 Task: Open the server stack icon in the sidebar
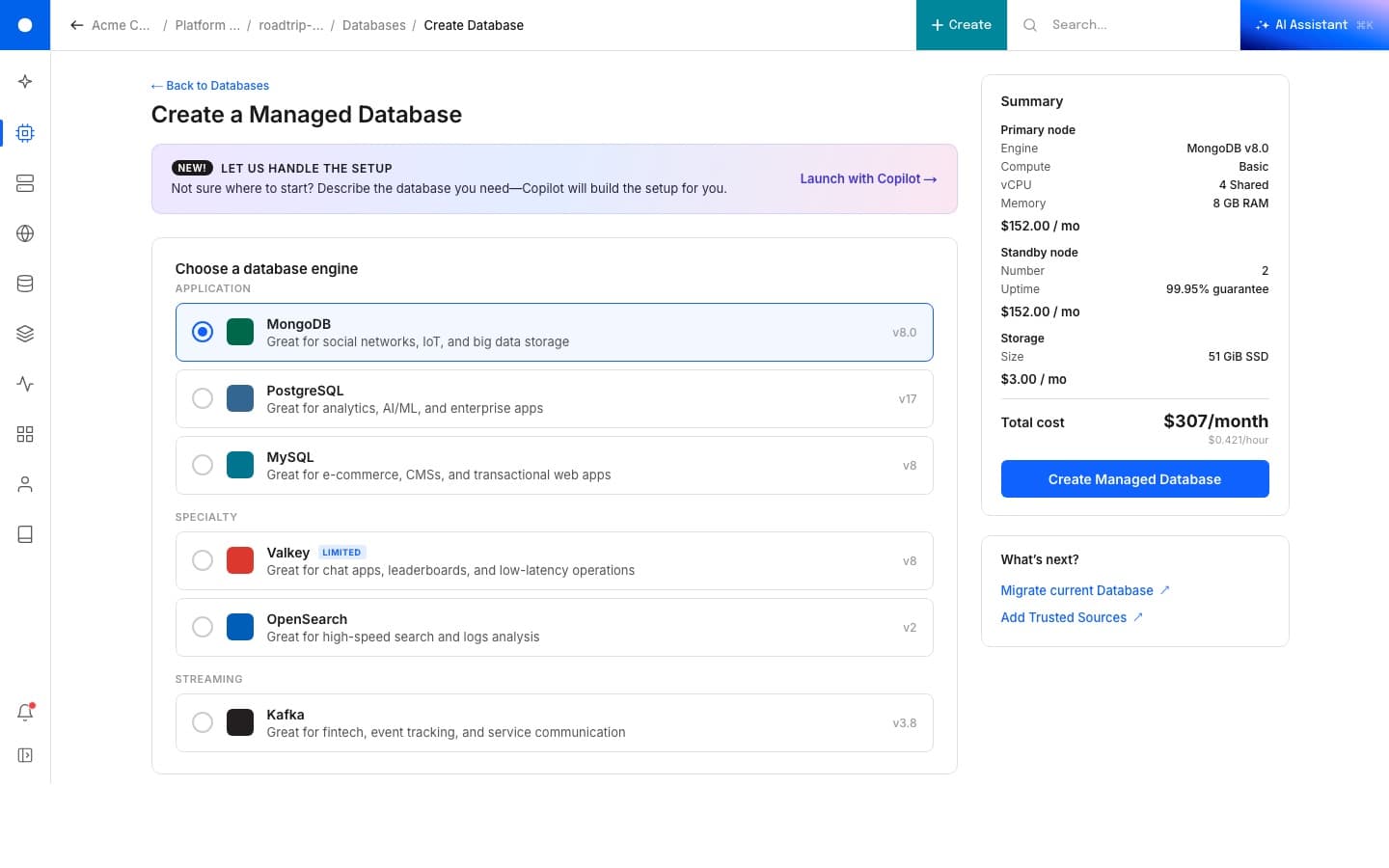point(25,183)
